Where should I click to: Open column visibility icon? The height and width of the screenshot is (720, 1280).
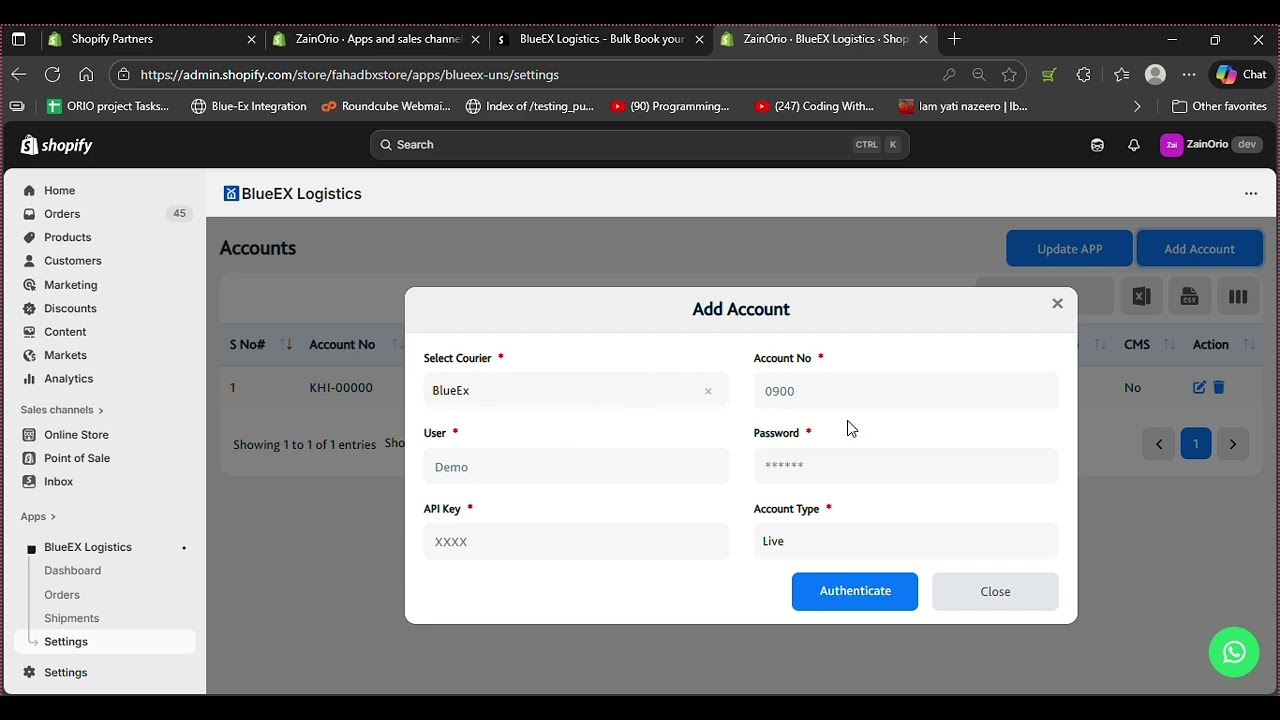(1238, 296)
